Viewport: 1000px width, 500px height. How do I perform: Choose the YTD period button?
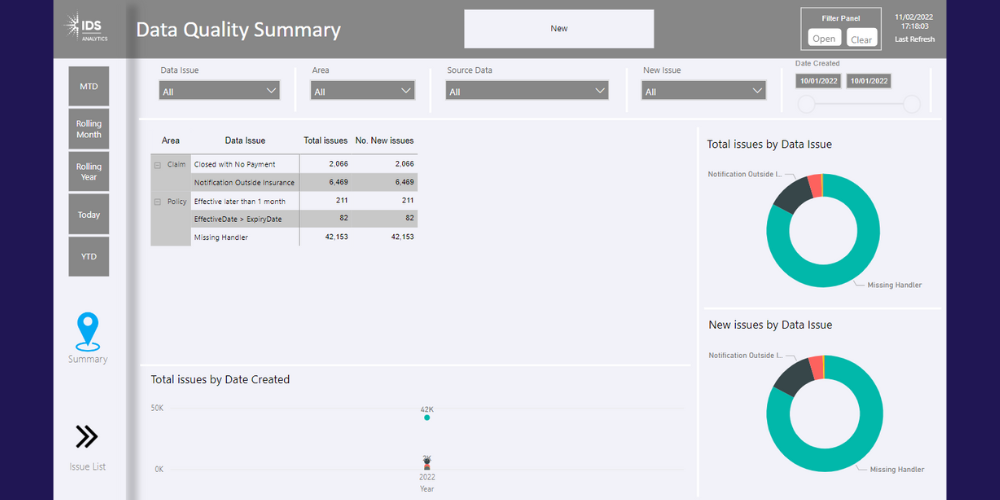click(x=89, y=257)
